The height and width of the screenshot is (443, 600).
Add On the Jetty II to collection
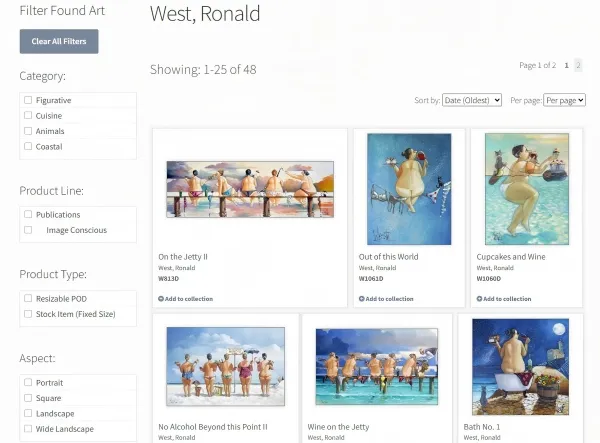pos(185,299)
